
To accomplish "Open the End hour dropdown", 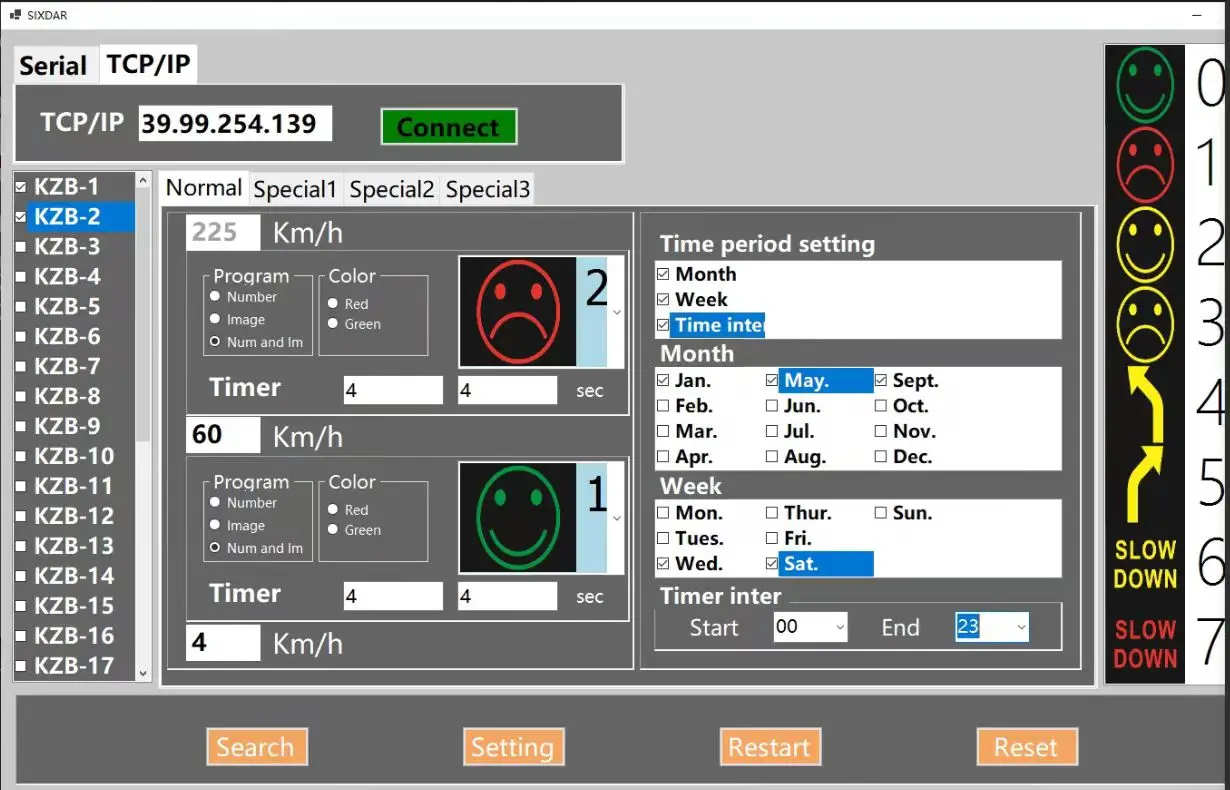I will 1021,628.
